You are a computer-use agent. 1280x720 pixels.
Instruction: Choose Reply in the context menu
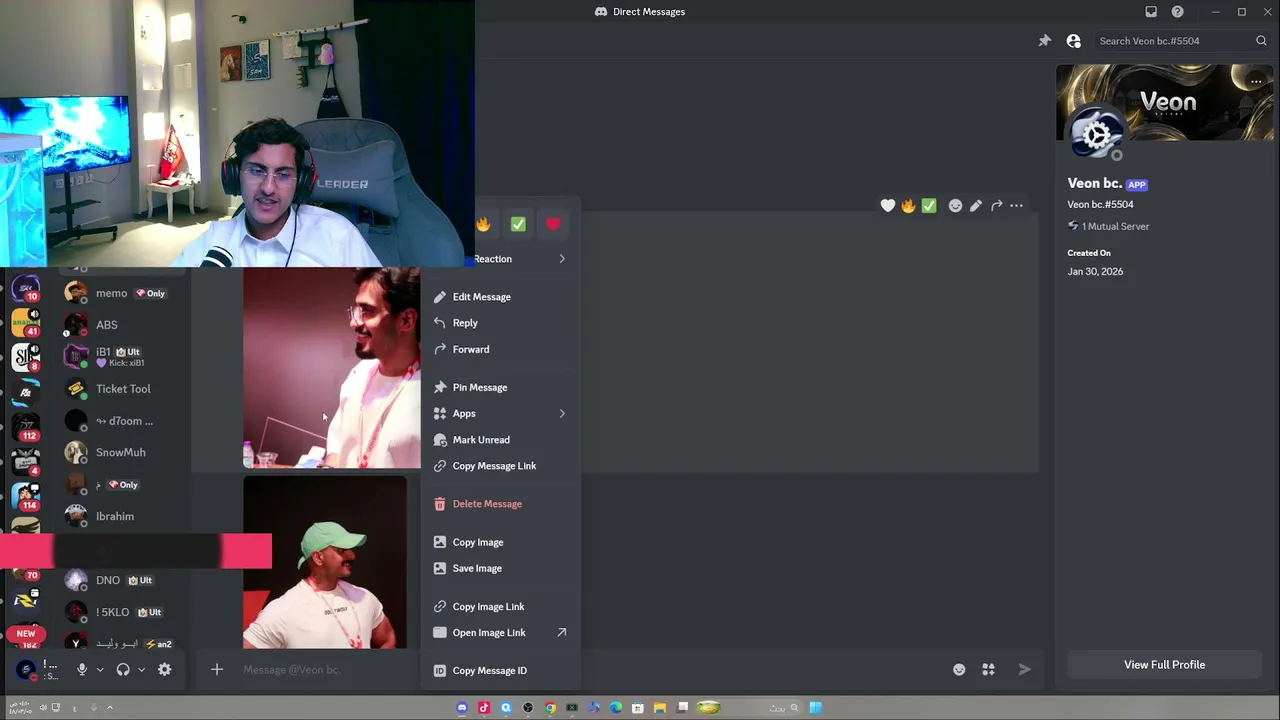click(x=500, y=323)
